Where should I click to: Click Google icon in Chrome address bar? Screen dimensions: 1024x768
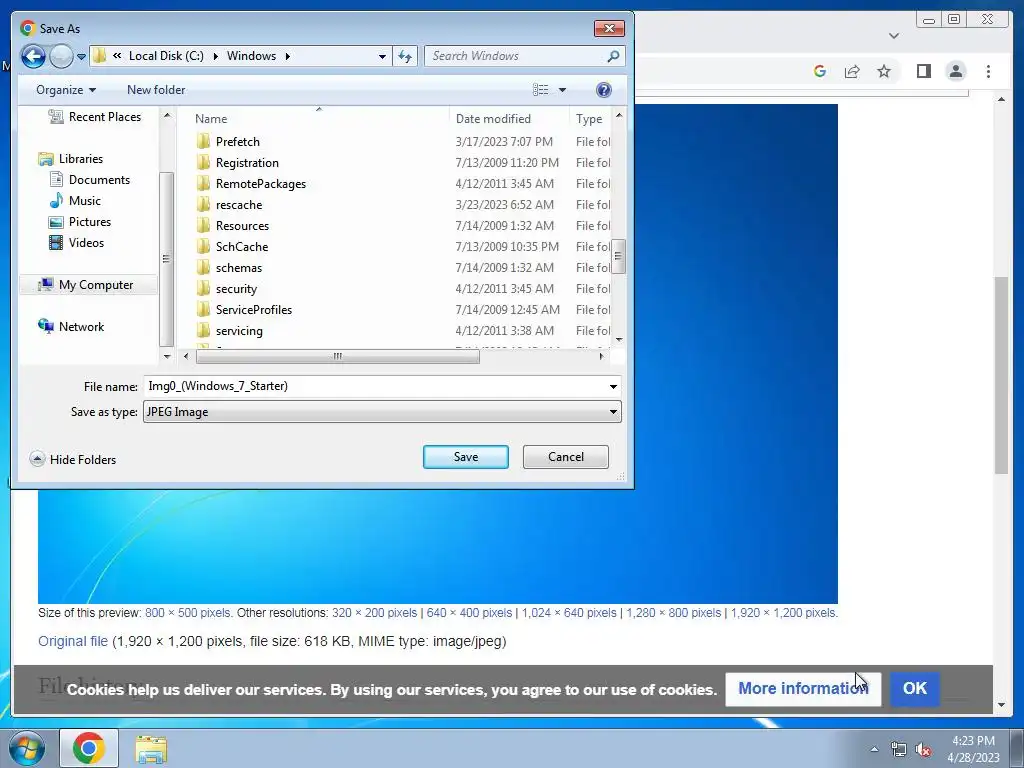[x=820, y=71]
